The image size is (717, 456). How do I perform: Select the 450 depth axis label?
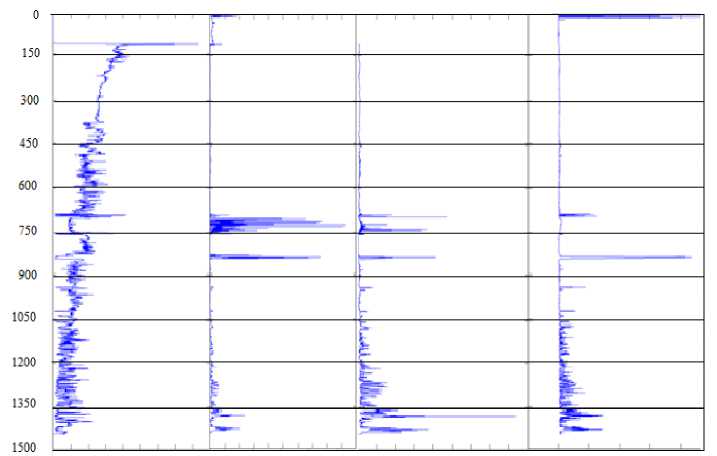28,143
